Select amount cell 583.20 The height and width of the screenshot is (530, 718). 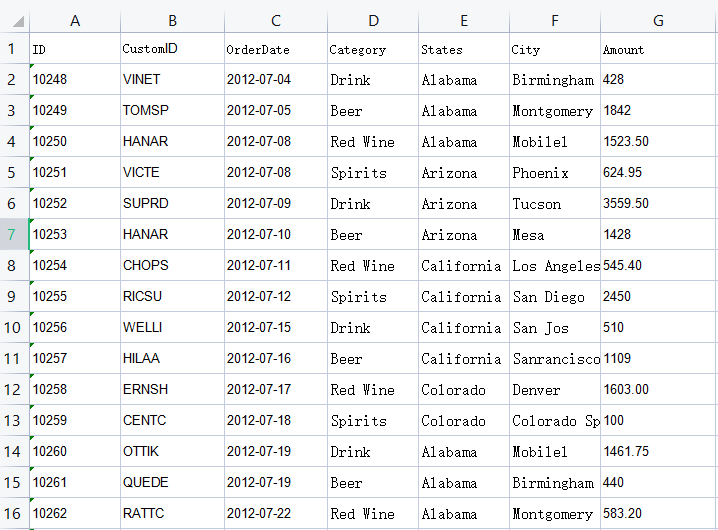point(658,514)
